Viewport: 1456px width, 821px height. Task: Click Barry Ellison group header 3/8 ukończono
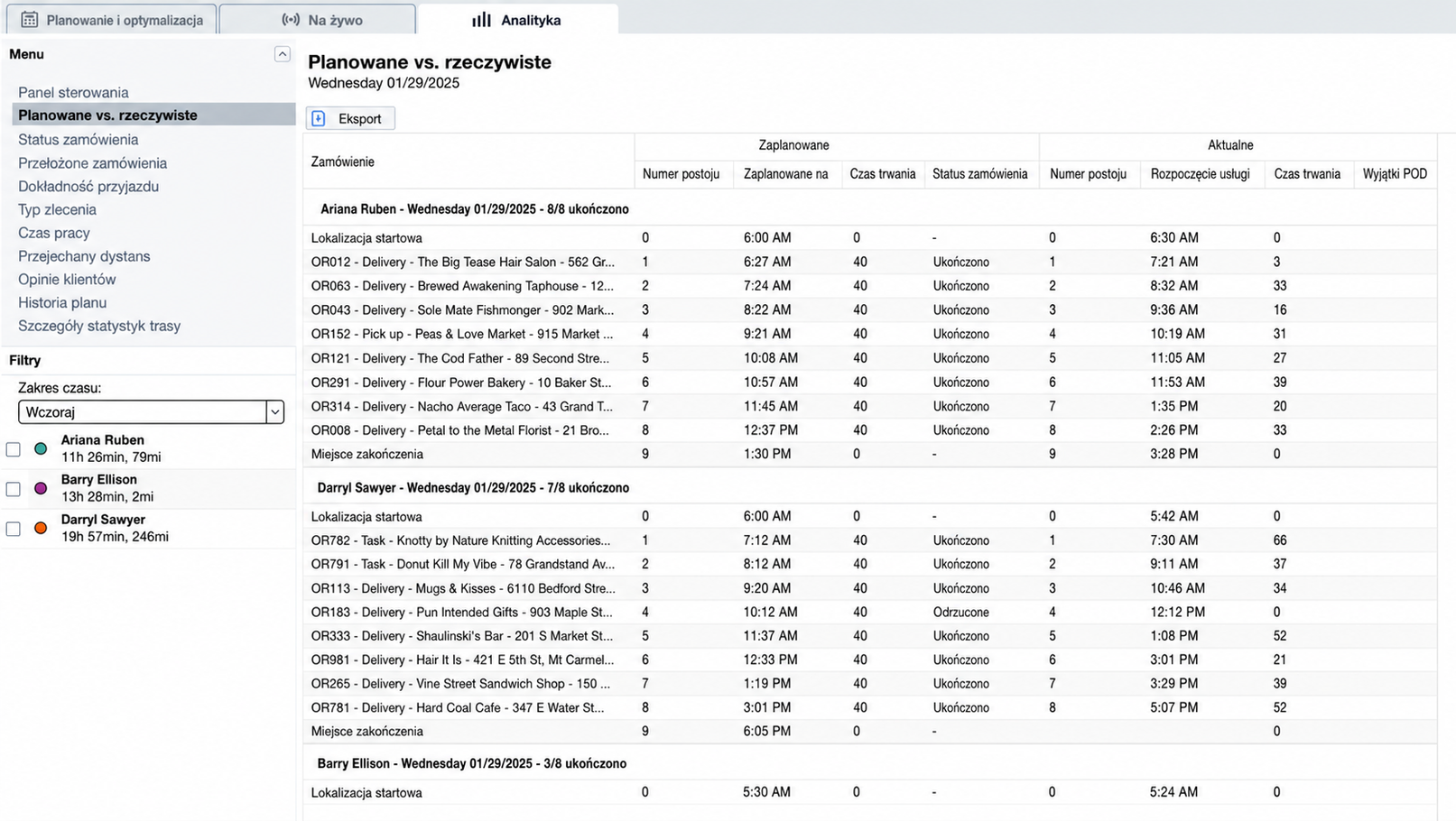click(471, 763)
